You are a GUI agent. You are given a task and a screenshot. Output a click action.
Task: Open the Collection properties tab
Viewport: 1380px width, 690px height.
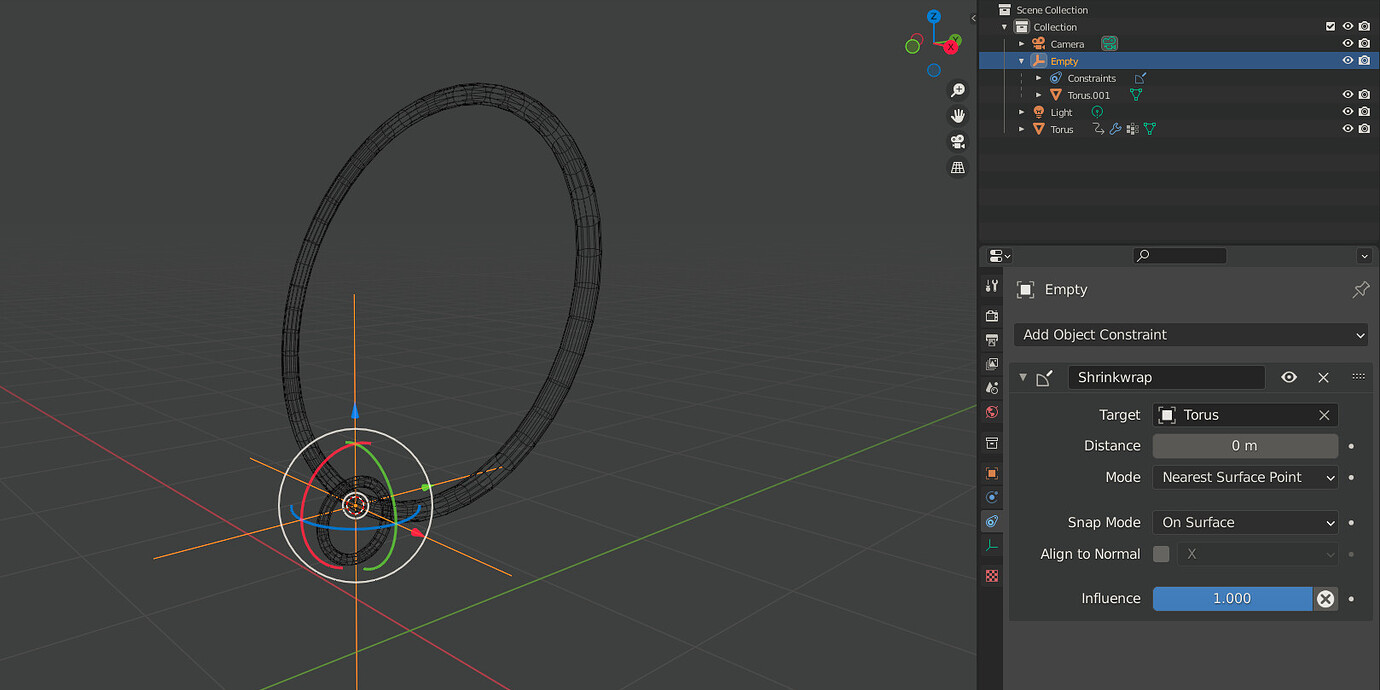(991, 443)
